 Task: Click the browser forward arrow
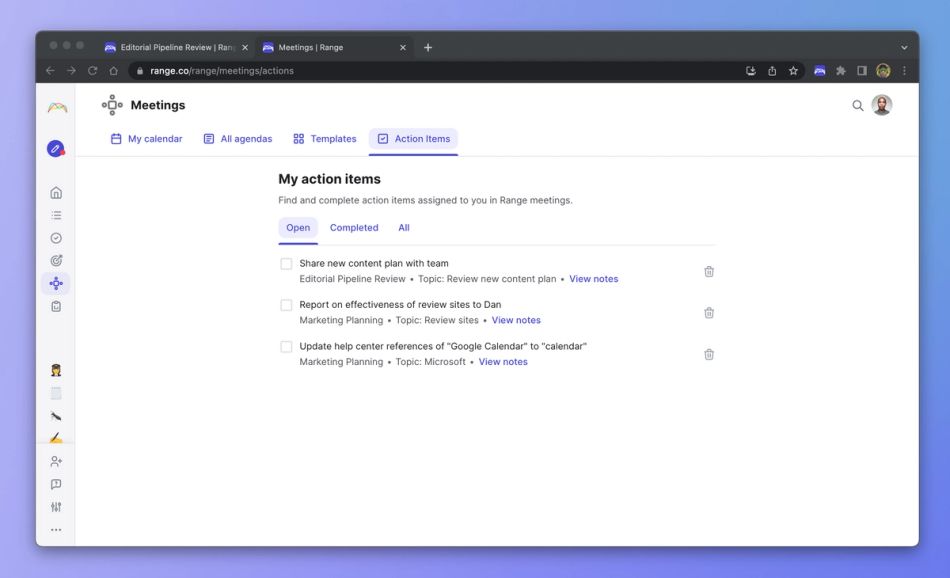click(x=71, y=71)
